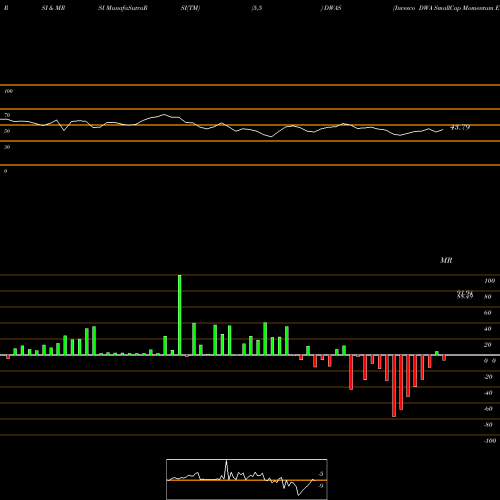Click the -60 label on MR axis
500x500 pixels.
(x=488, y=409)
